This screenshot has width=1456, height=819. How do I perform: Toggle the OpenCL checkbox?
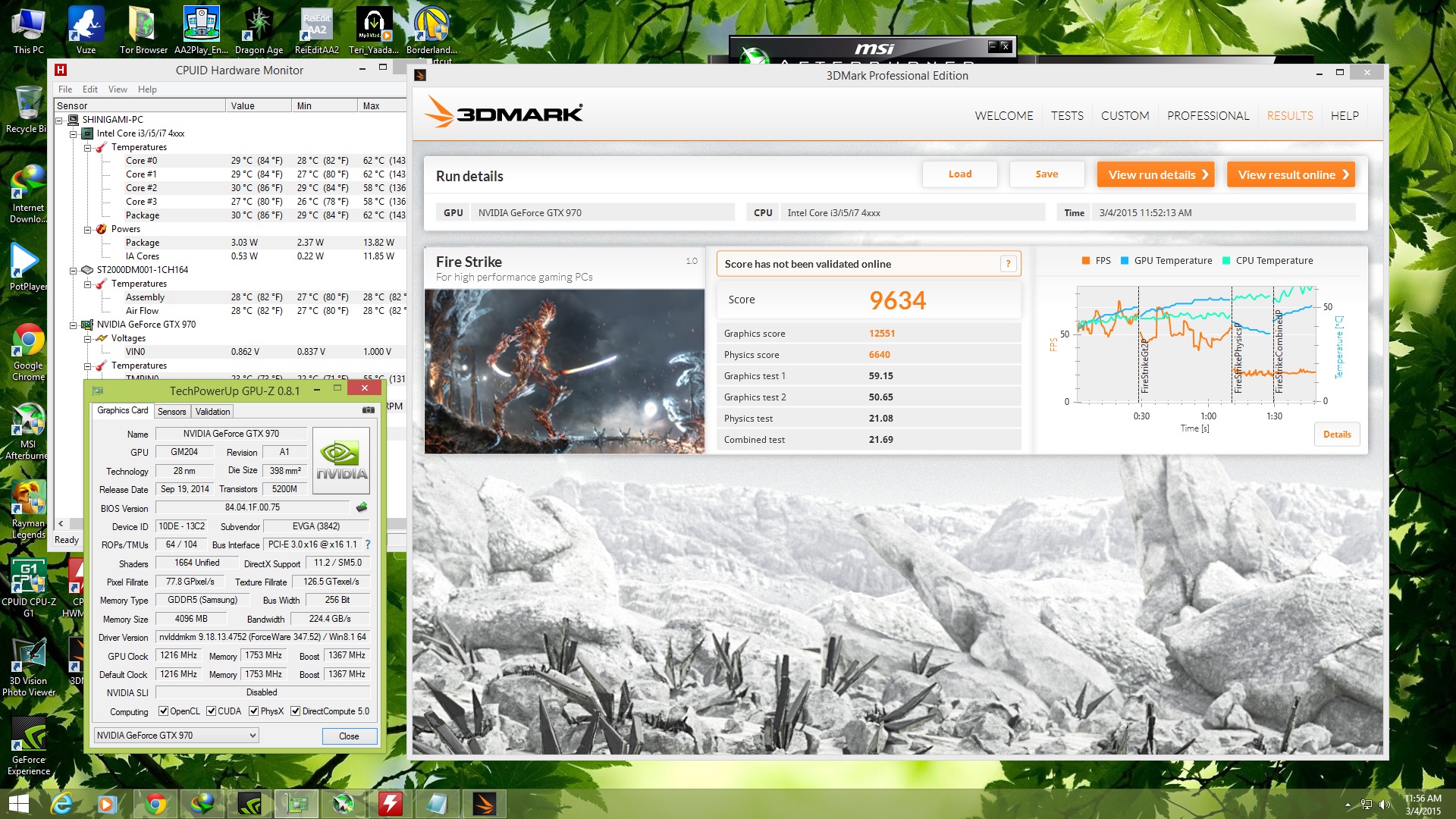point(163,711)
